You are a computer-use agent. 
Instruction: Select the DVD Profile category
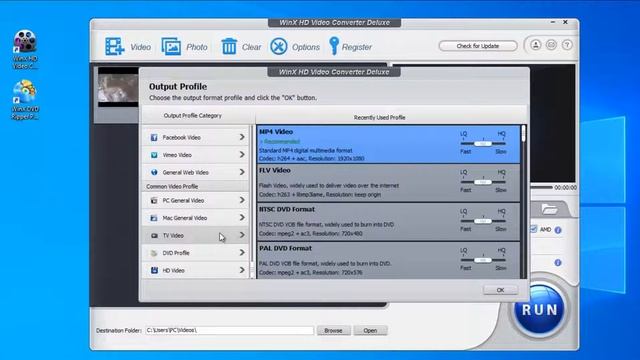click(196, 253)
